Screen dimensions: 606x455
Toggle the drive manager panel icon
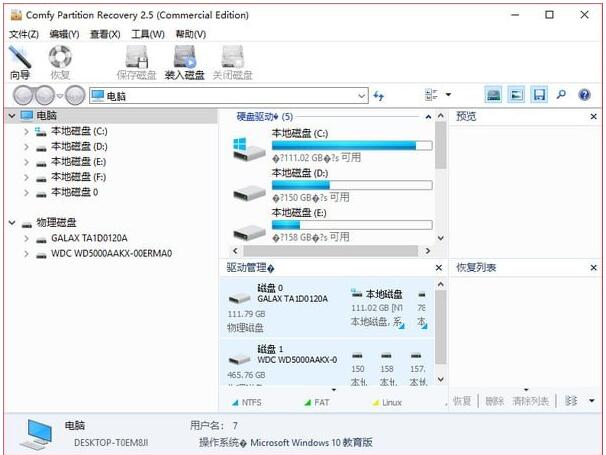tap(493, 95)
